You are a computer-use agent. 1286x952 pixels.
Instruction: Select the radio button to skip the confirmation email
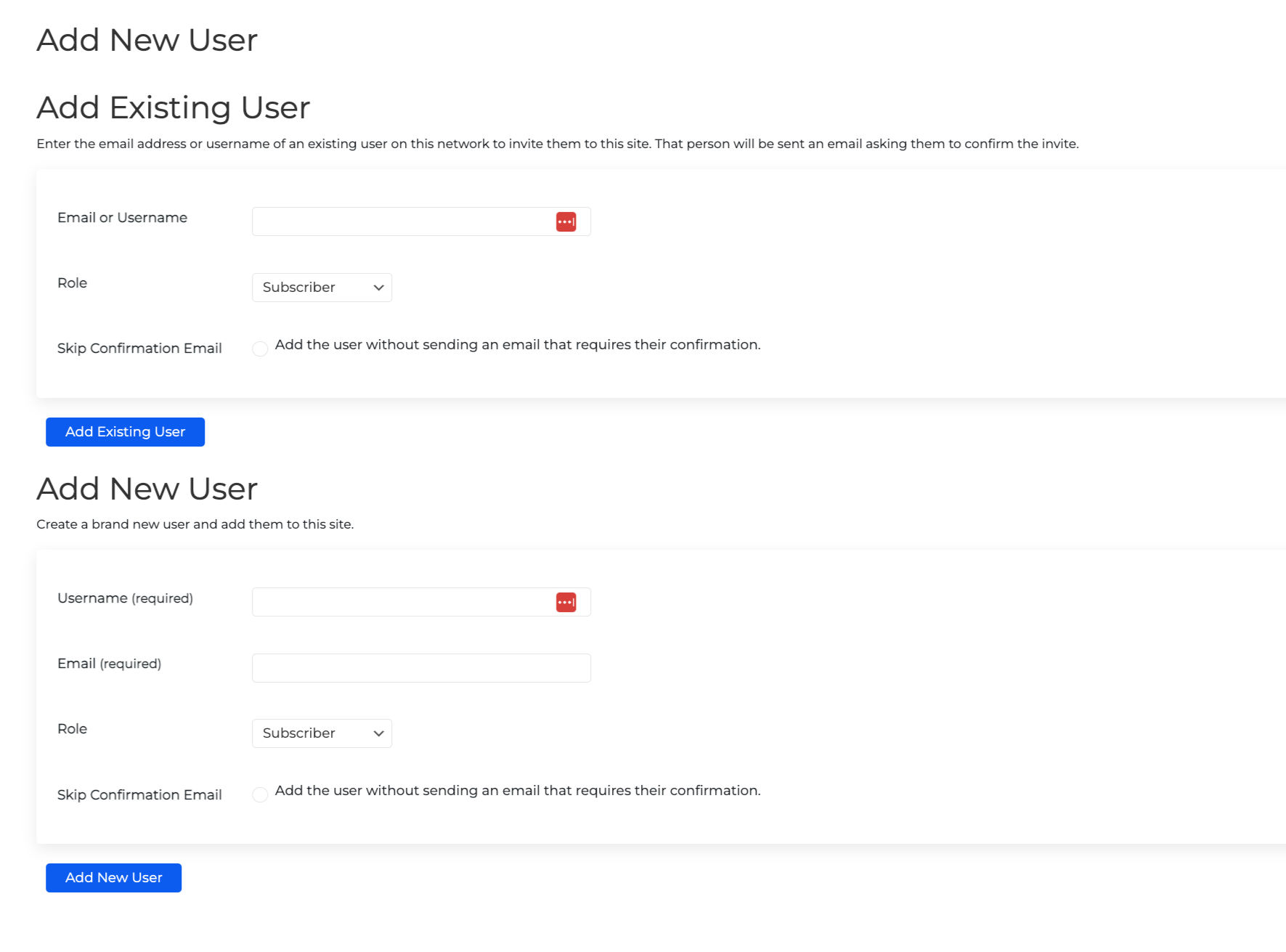(260, 349)
